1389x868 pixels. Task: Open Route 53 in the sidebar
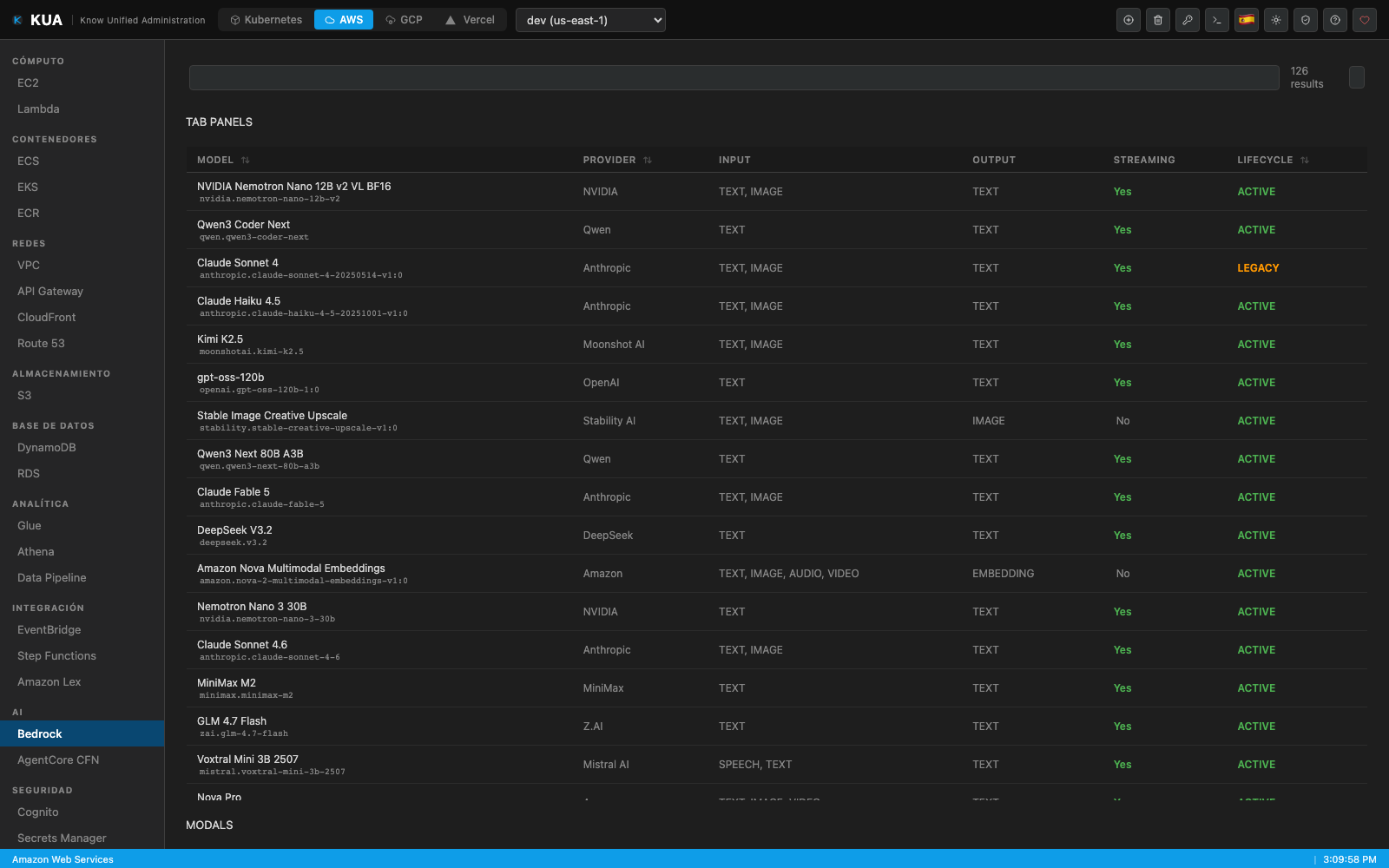(x=82, y=344)
